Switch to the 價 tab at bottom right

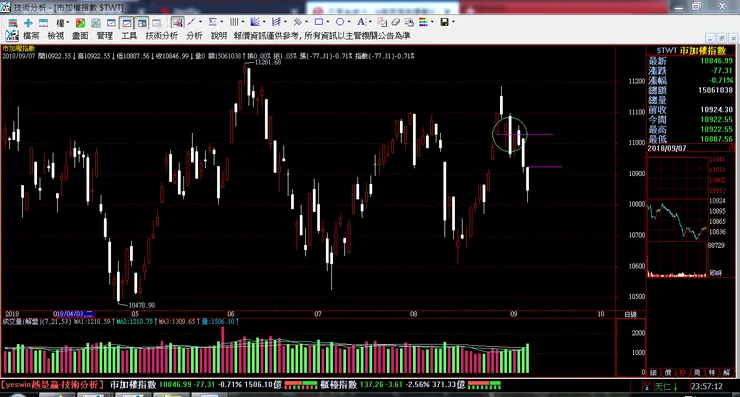coord(668,372)
